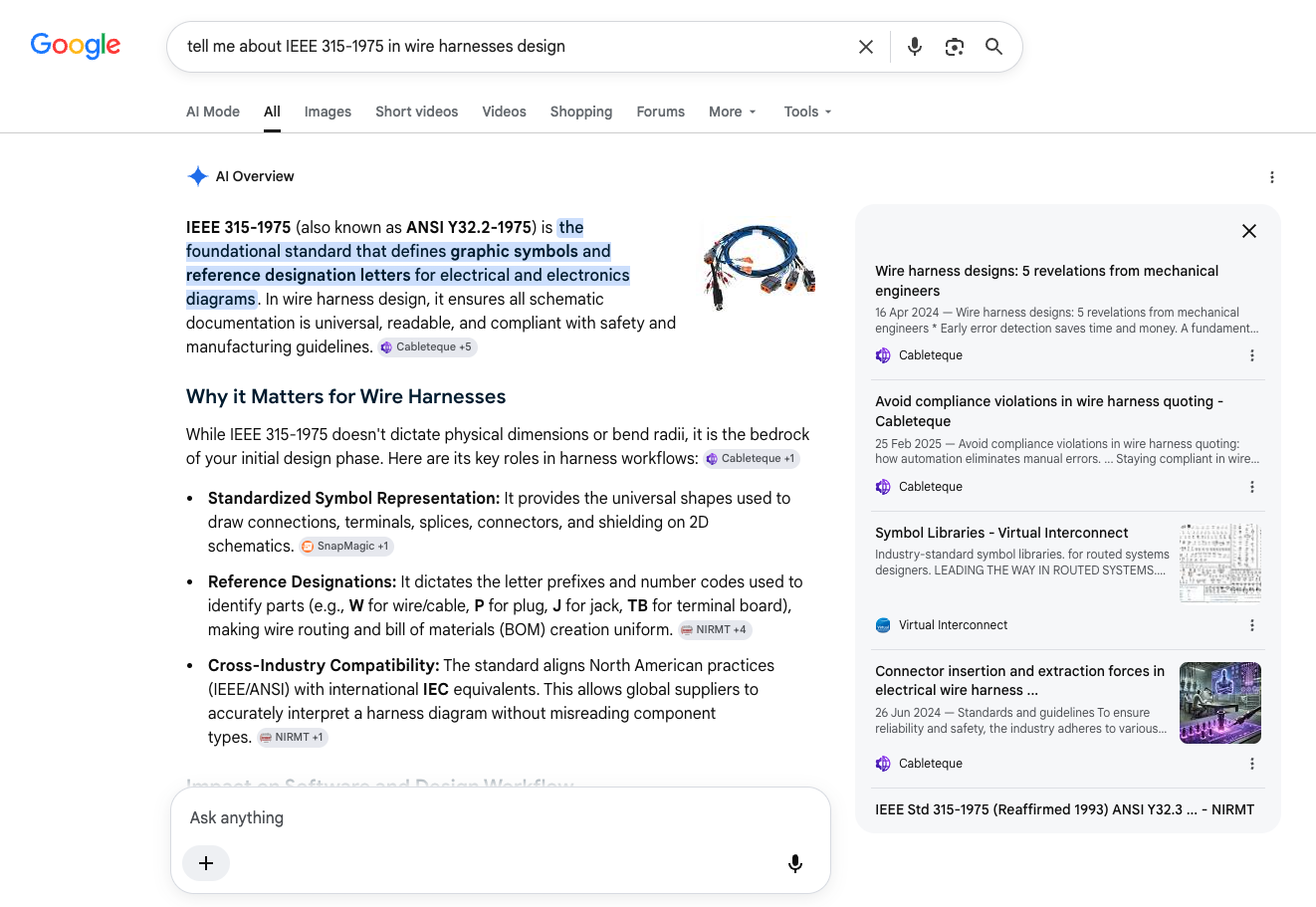This screenshot has width=1316, height=907.
Task: Click the 'IEEE 315-1975' bold text
Action: pos(239,227)
